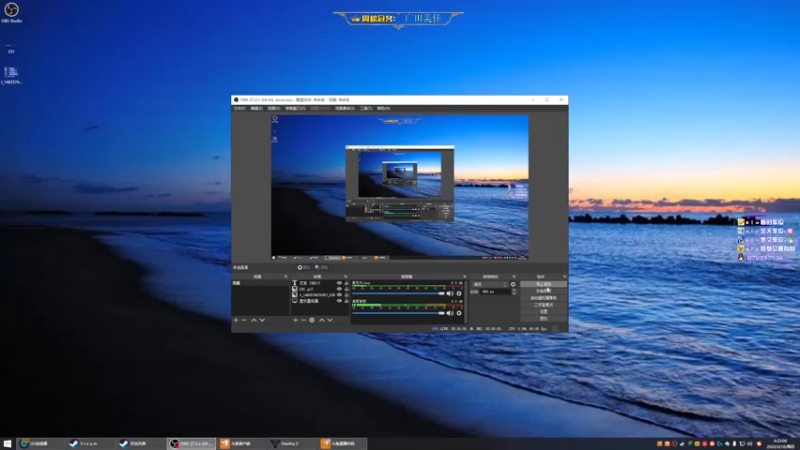Click the 开始录制 button in Controls
This screenshot has width=800, height=450.
(x=543, y=291)
